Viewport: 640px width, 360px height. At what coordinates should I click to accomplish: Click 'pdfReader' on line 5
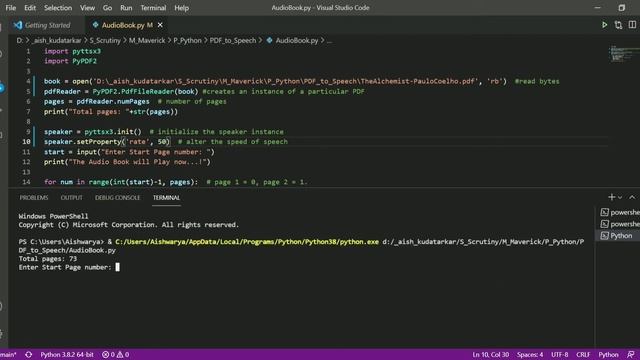pos(62,91)
